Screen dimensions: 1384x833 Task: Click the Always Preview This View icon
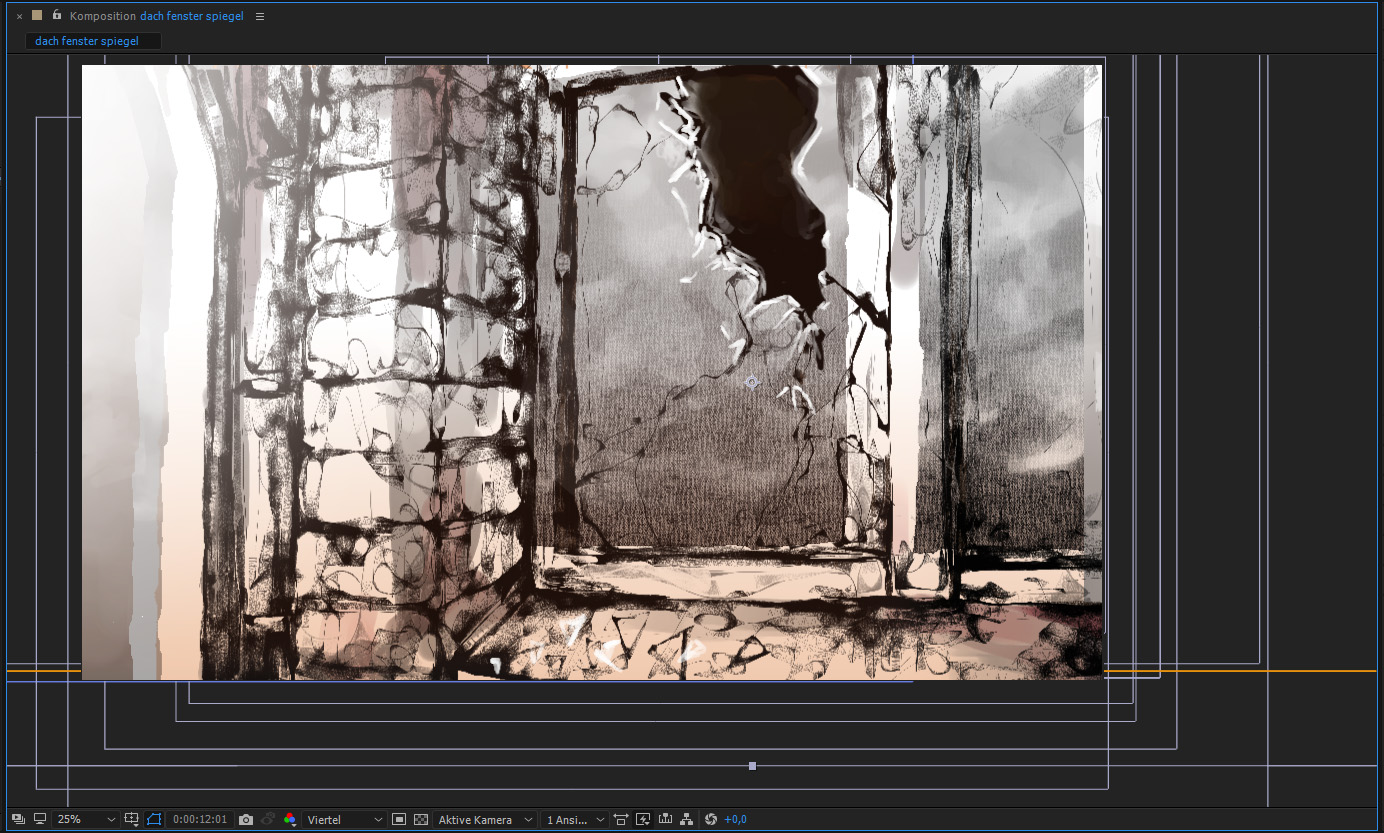click(x=18, y=819)
